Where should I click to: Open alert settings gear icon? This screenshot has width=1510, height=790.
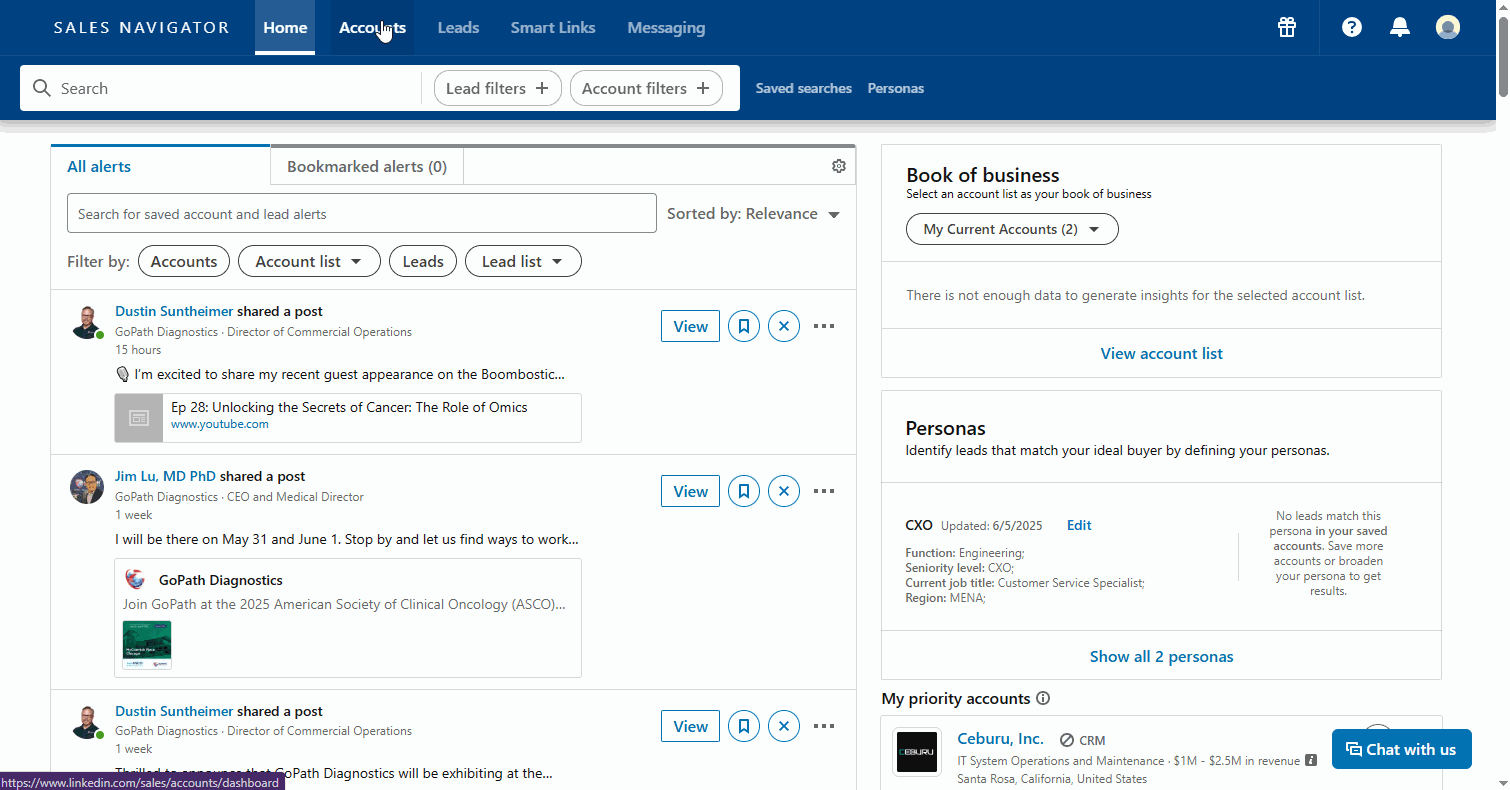[x=839, y=166]
